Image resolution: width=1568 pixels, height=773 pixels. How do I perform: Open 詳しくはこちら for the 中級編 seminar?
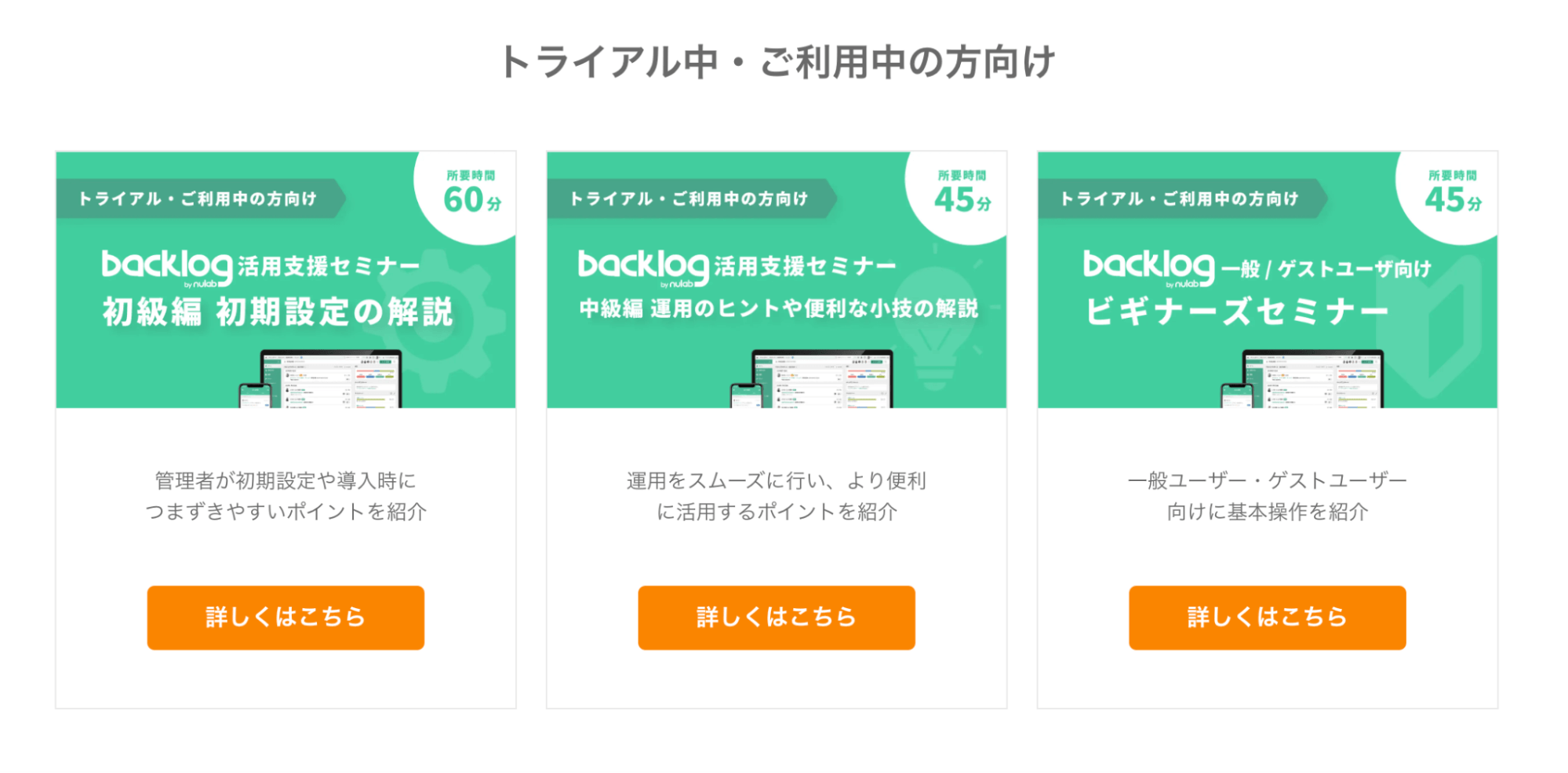pos(776,618)
